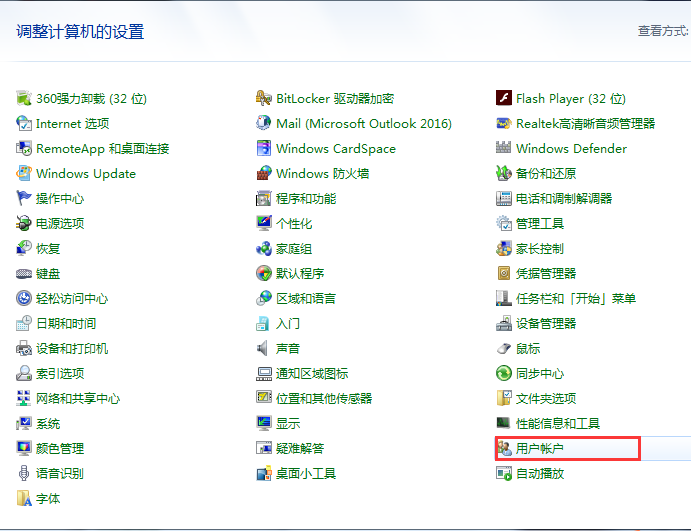
Task: Click the 程序和功能 icon
Action: [264, 198]
